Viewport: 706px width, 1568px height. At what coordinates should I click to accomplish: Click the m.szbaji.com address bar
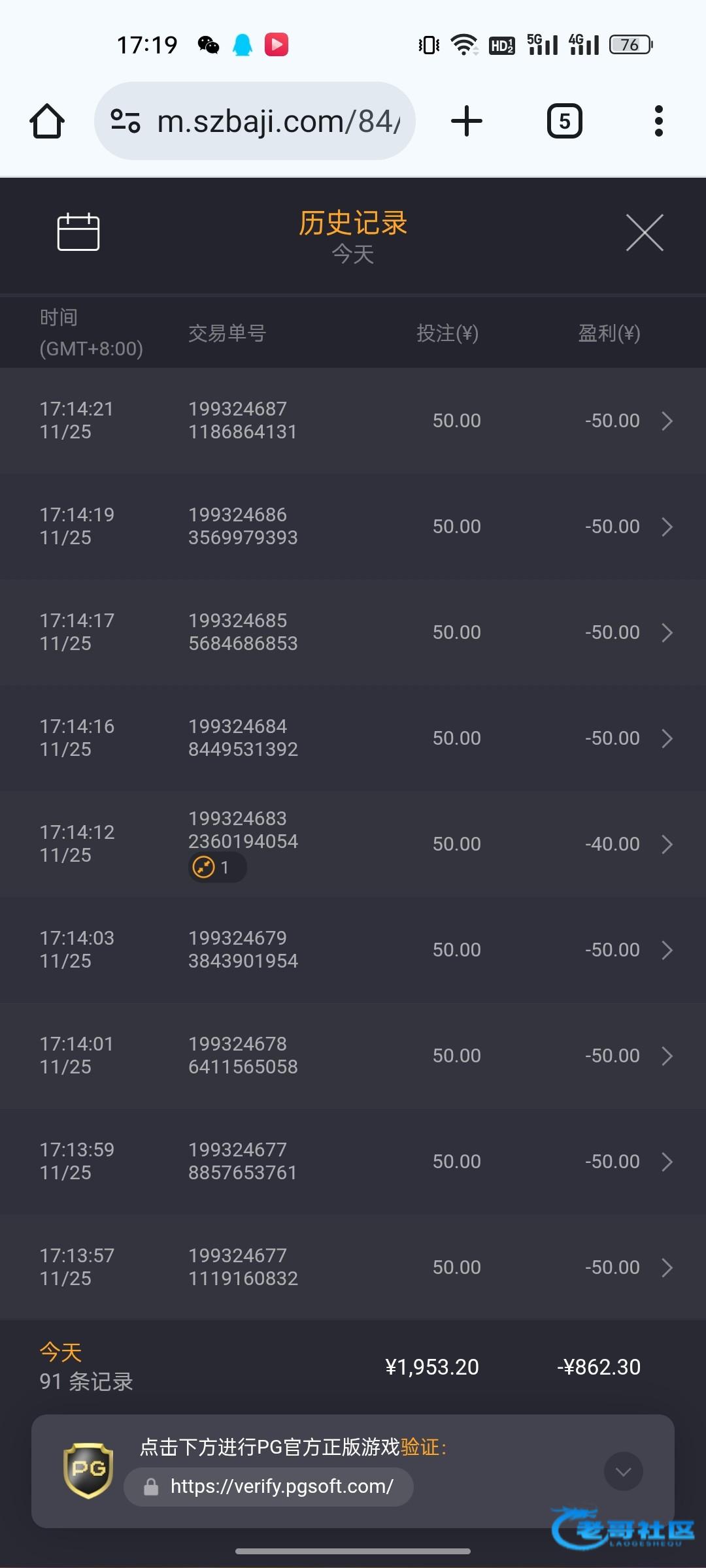278,122
